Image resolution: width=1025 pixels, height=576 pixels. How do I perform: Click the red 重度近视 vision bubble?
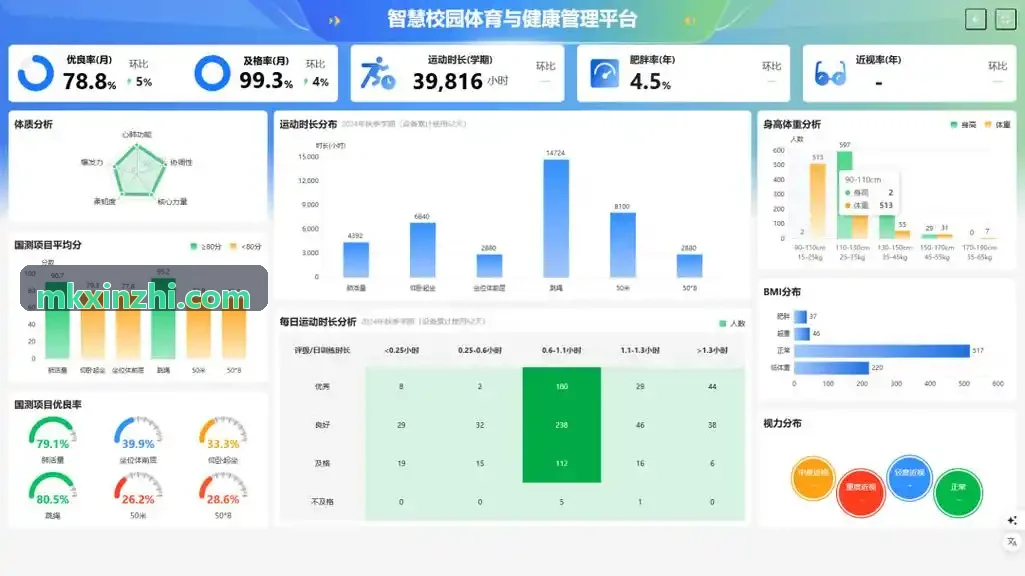pyautogui.click(x=860, y=492)
